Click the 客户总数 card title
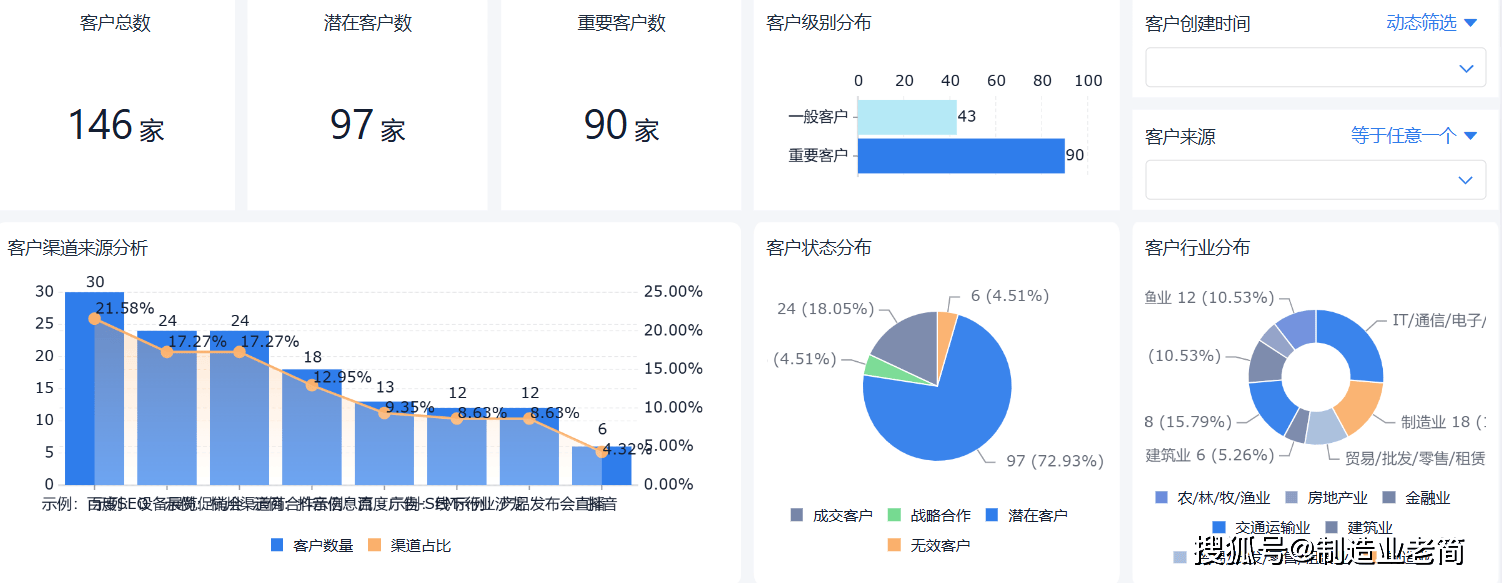Viewport: 1502px width, 583px height. [x=115, y=23]
